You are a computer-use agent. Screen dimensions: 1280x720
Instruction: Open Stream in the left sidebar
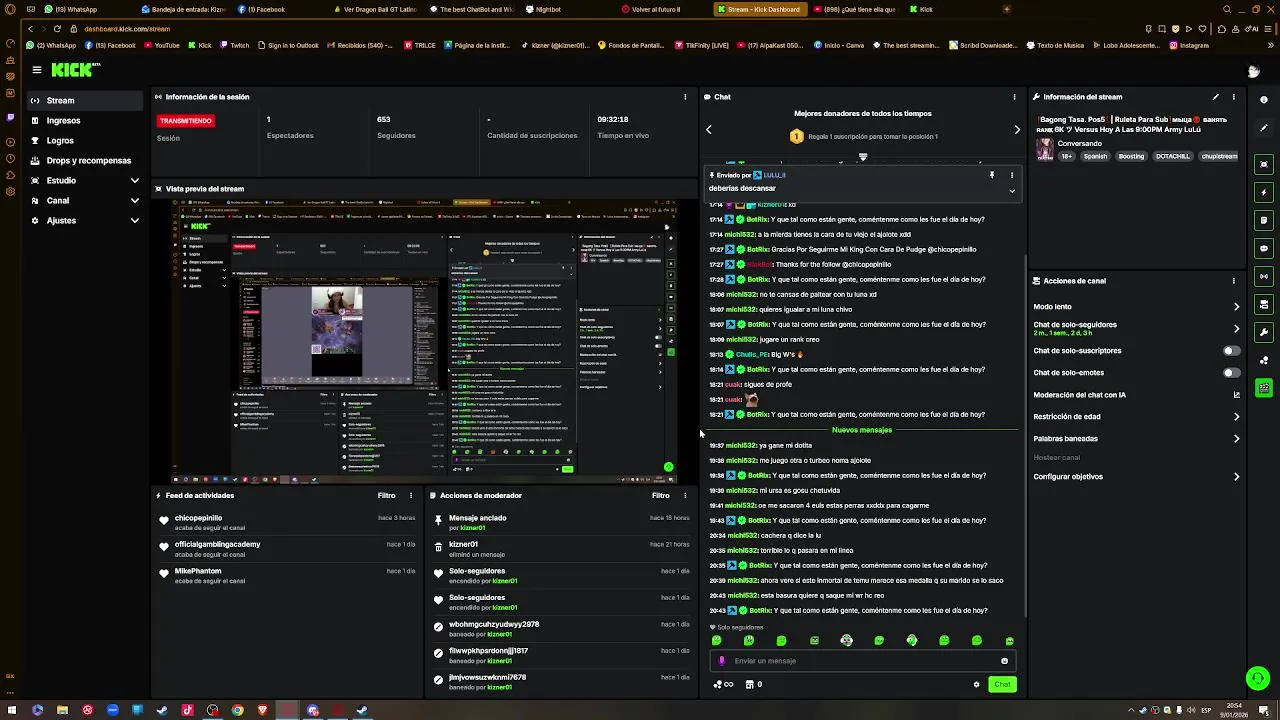pos(86,101)
